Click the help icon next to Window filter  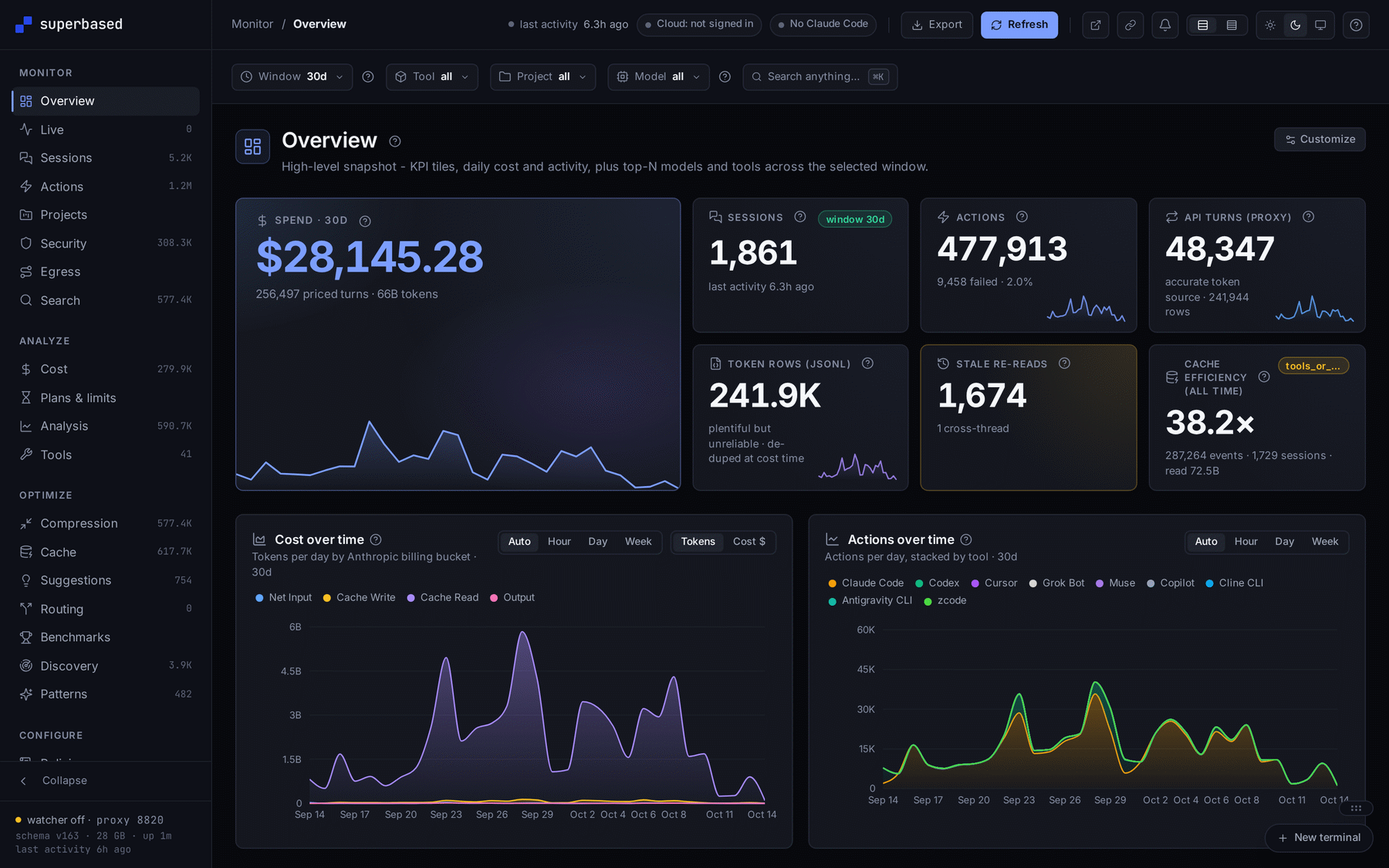[368, 76]
